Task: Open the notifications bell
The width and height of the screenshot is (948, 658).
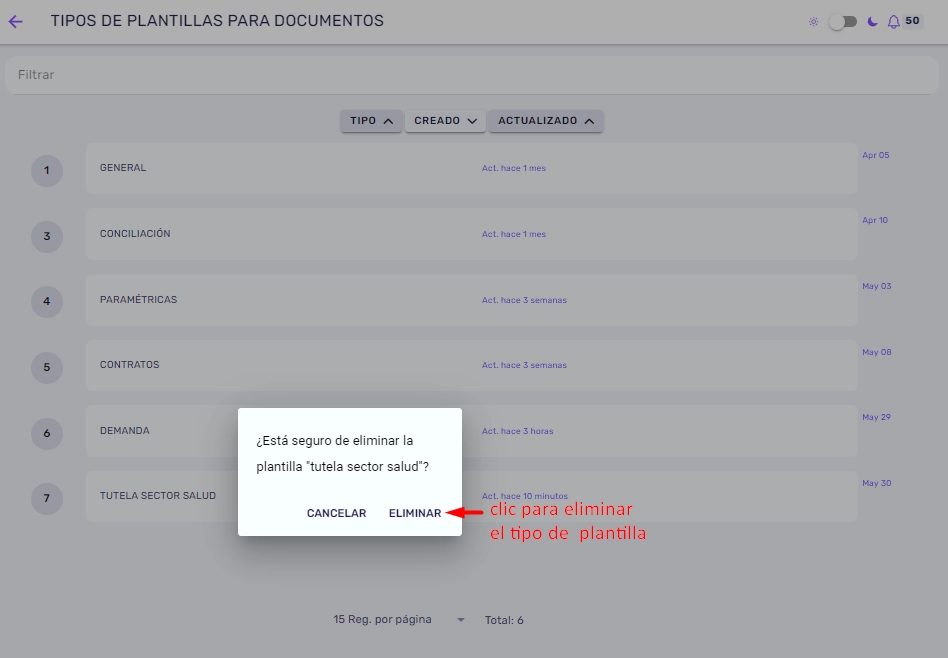Action: tap(894, 22)
